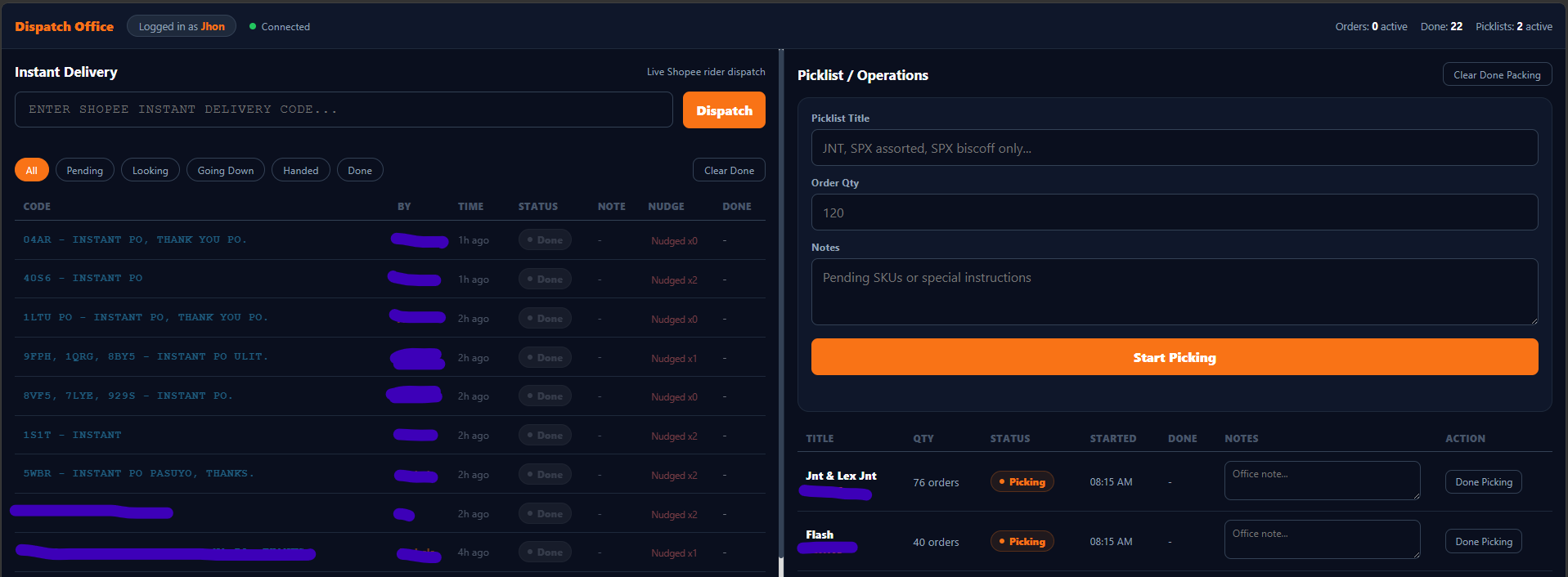The image size is (1568, 577).
Task: Click Nudged x0 on 04AR row
Action: 674,241
